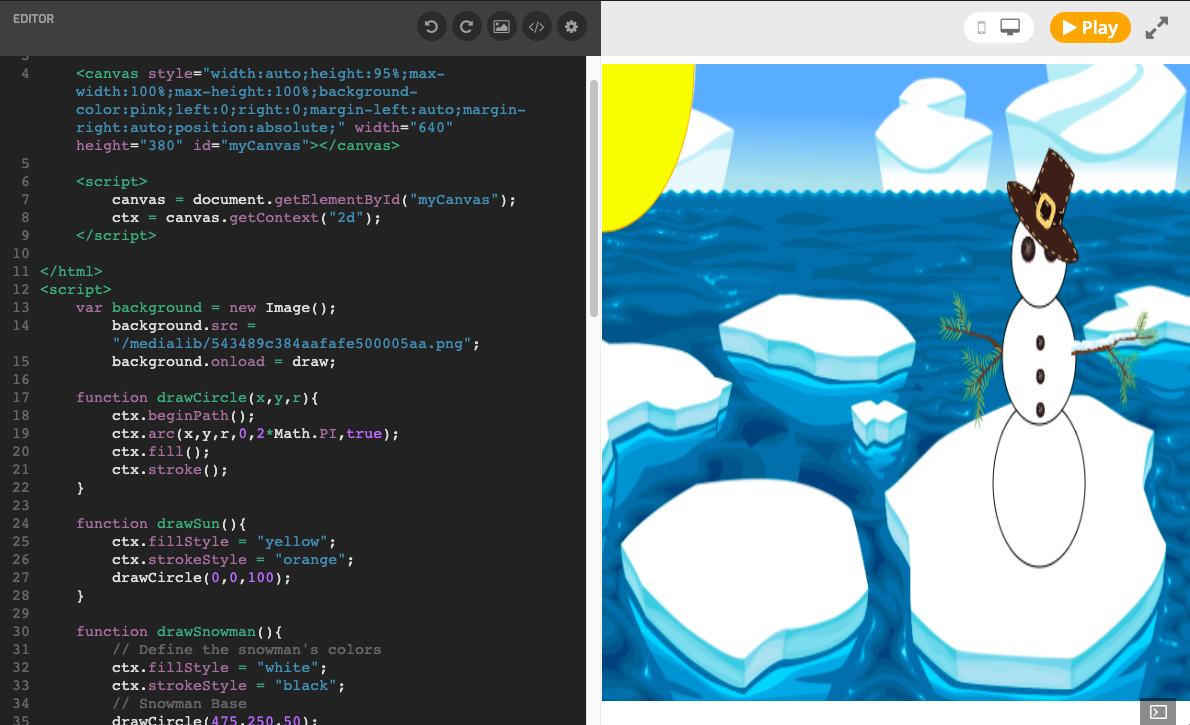
Task: Click the 'drawCircle(0,0,100);' code line
Action: [x=201, y=578]
